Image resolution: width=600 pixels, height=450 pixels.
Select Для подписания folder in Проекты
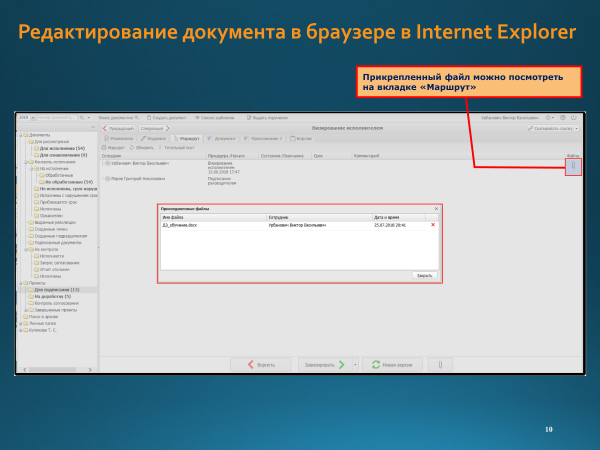[x=56, y=289]
